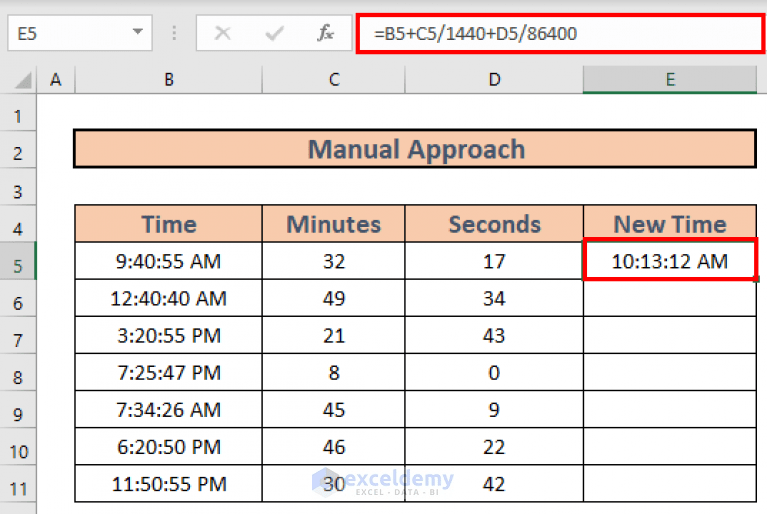This screenshot has width=767, height=514.
Task: Select empty New Time cell beside 12:40:40 AM
Action: coord(670,298)
